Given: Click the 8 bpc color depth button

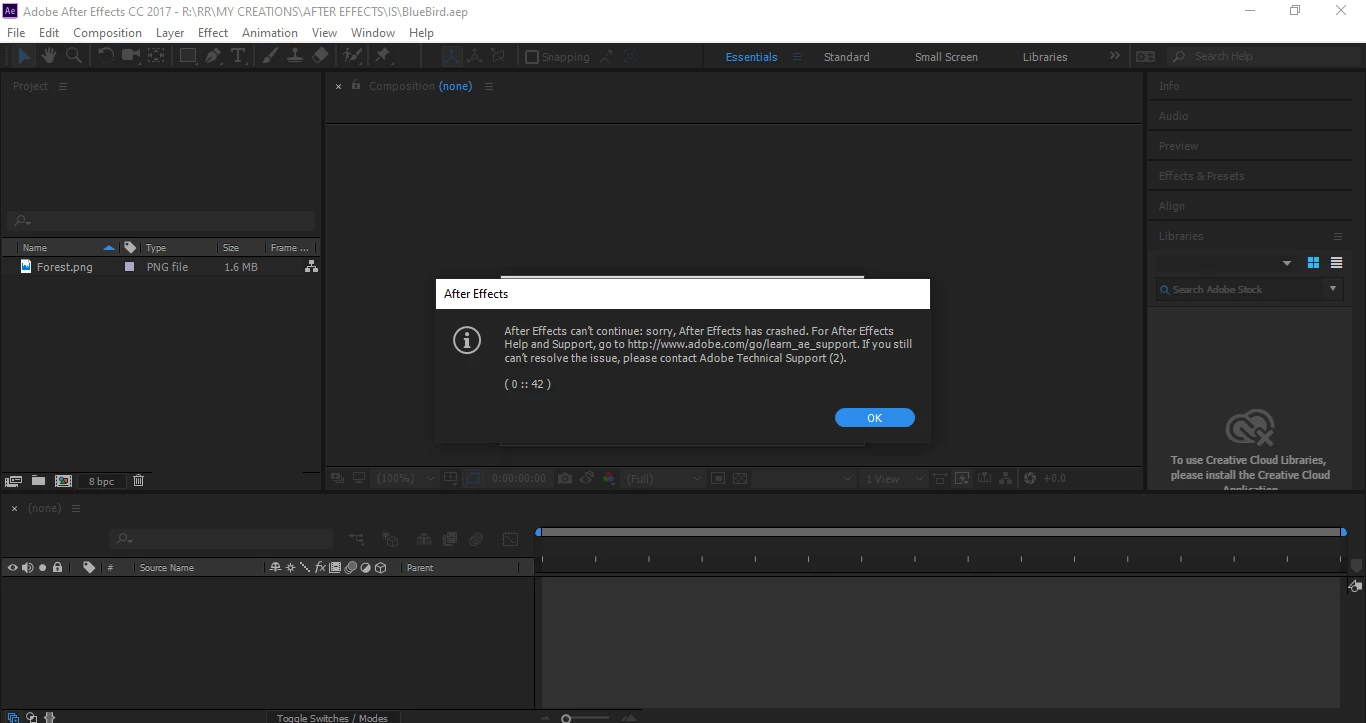Looking at the screenshot, I should [x=101, y=481].
